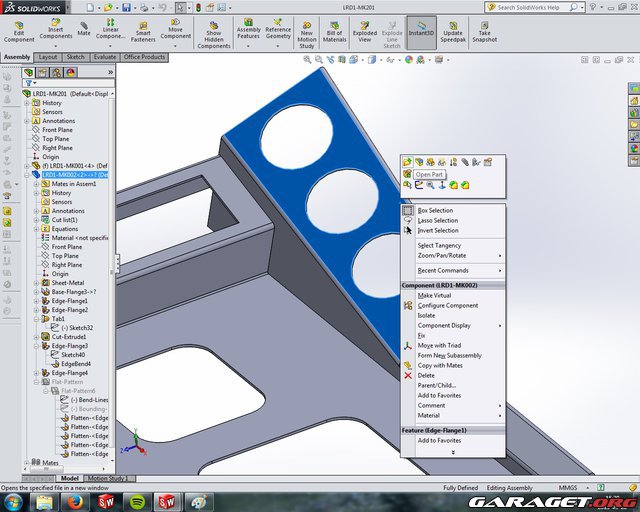The height and width of the screenshot is (512, 640).
Task: Expand context menu with bottom chevron
Action: (x=453, y=452)
